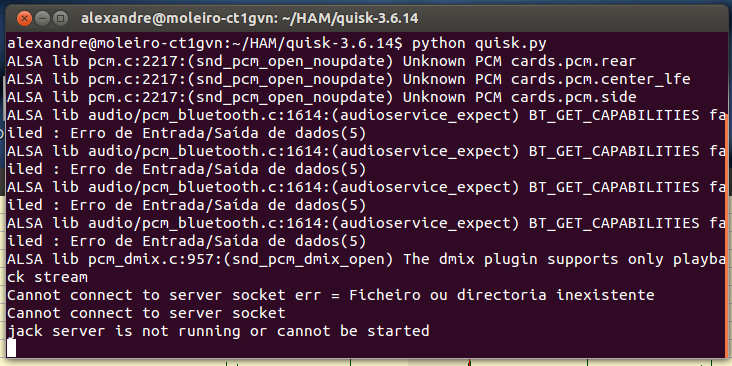Click 'Ficheiro ou directoria inexistente' text
Viewport: 732px width, 366px height.
tap(501, 295)
